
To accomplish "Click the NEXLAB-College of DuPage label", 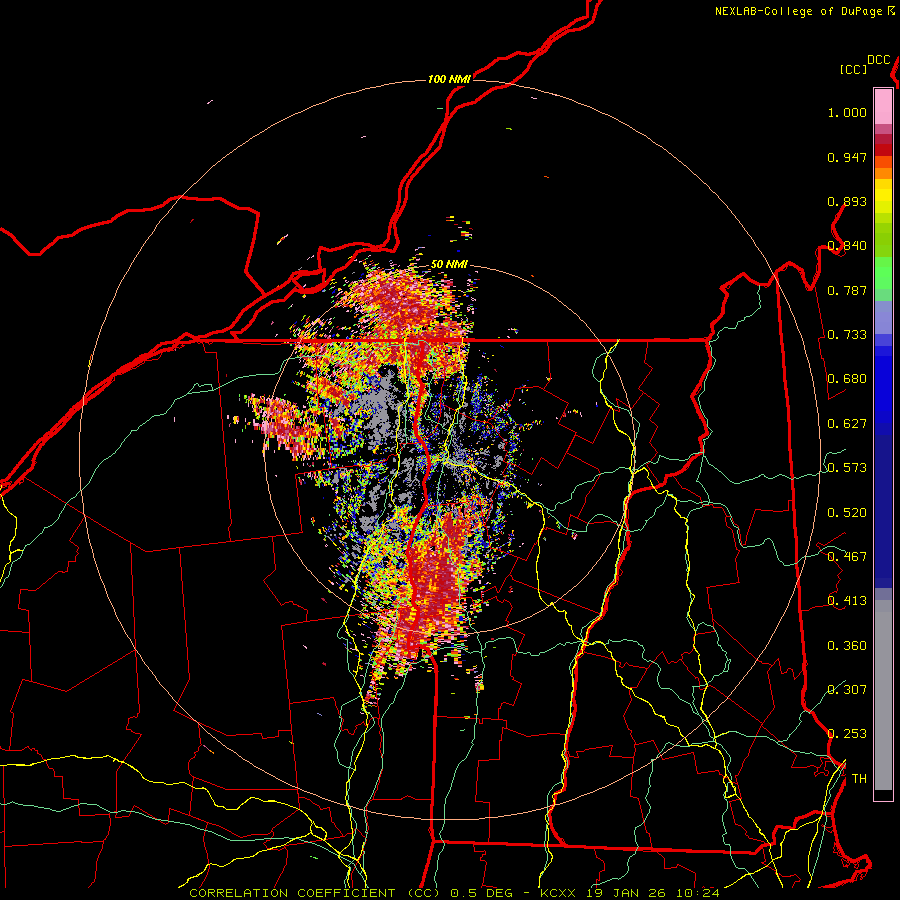I will point(798,11).
